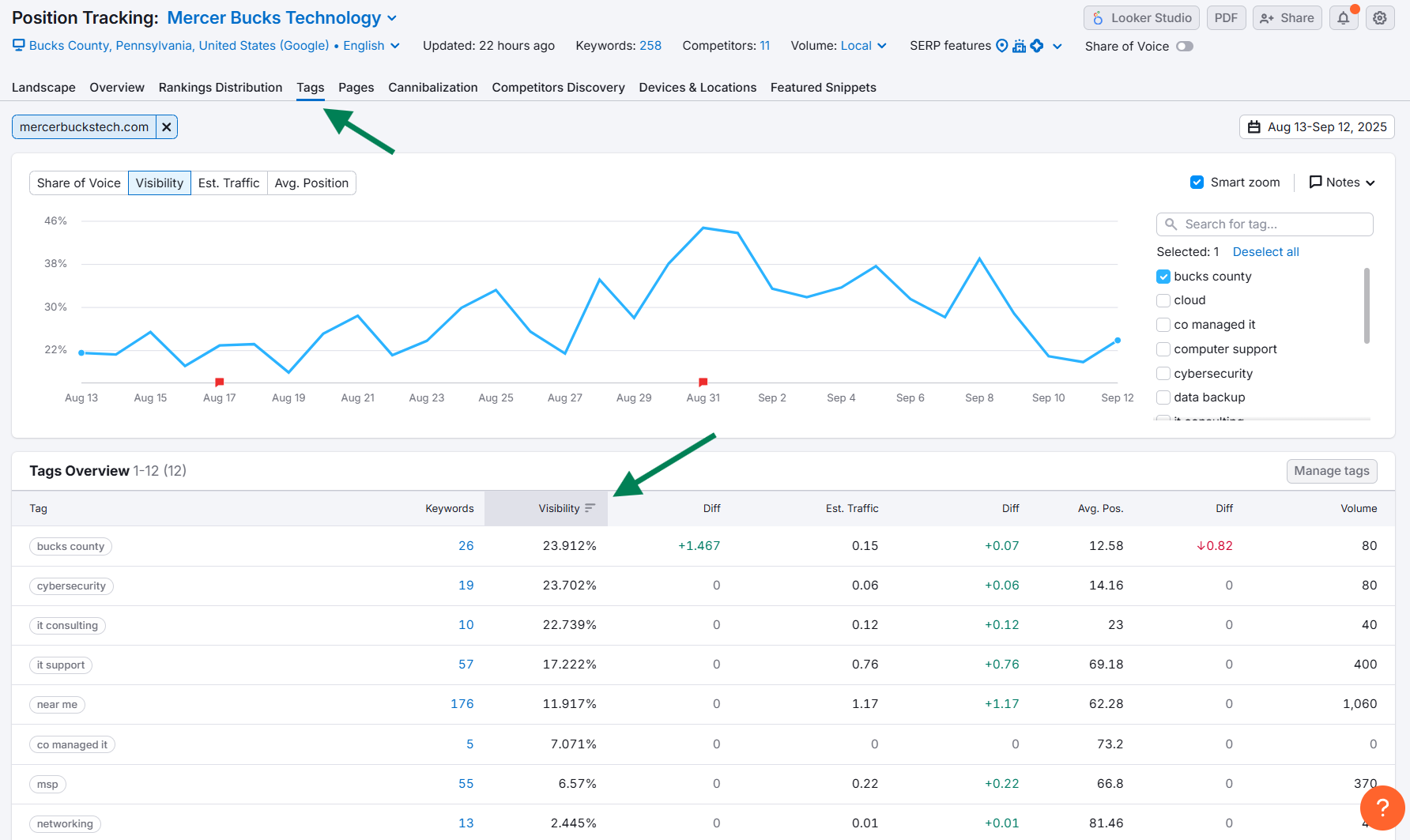Open notifications via the bell icon
Viewport: 1410px width, 840px height.
pyautogui.click(x=1344, y=17)
